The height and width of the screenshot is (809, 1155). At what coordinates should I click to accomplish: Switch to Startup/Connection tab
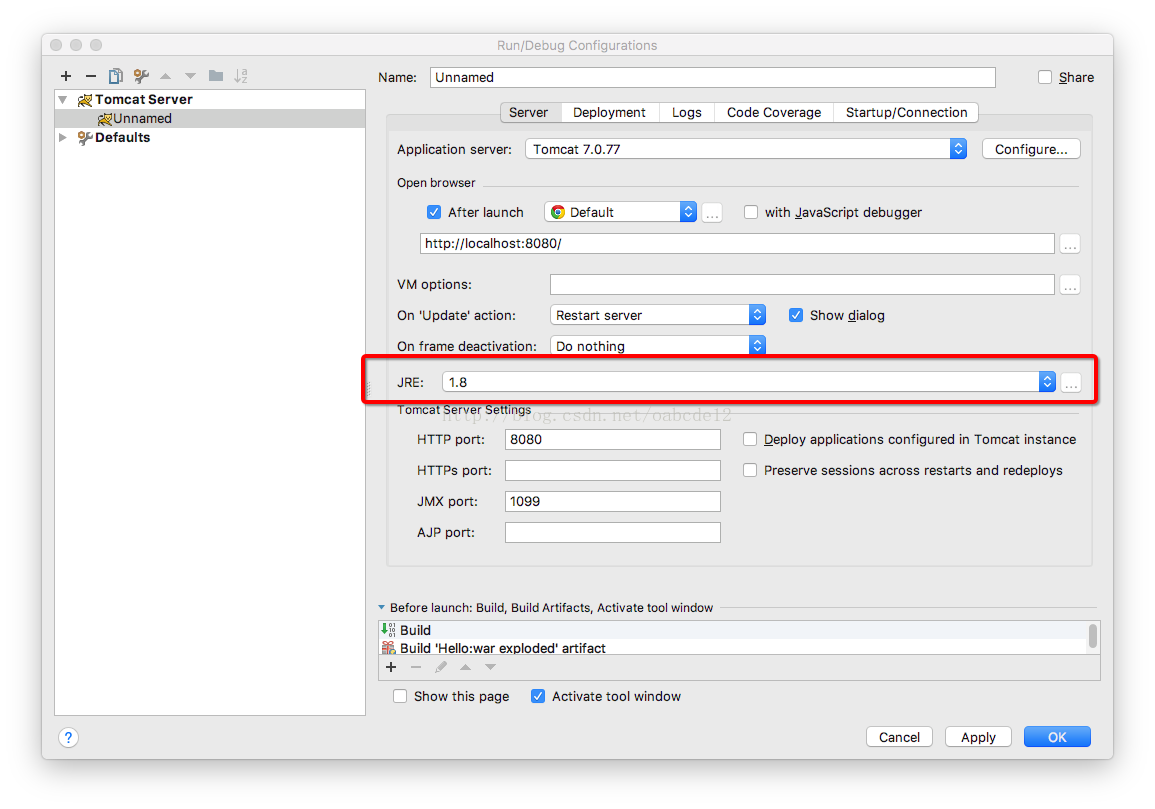coord(906,112)
